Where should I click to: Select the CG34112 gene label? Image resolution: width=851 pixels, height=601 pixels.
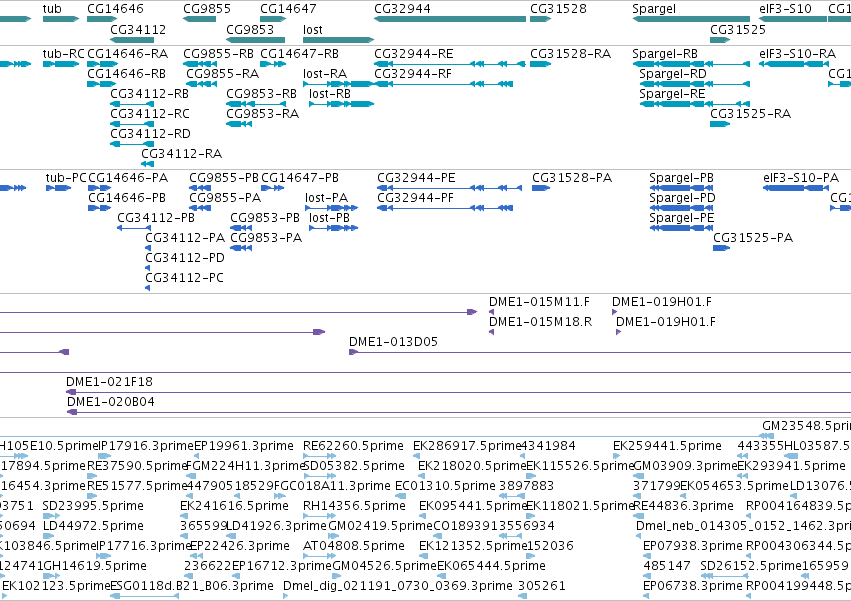click(x=138, y=29)
